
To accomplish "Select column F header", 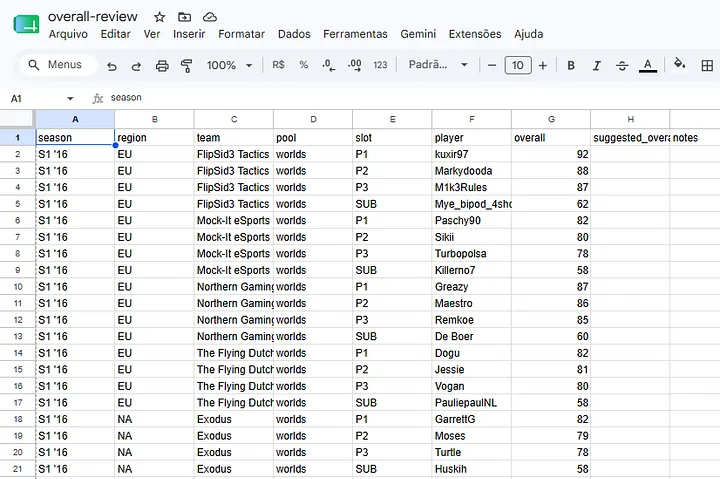I will click(x=472, y=119).
